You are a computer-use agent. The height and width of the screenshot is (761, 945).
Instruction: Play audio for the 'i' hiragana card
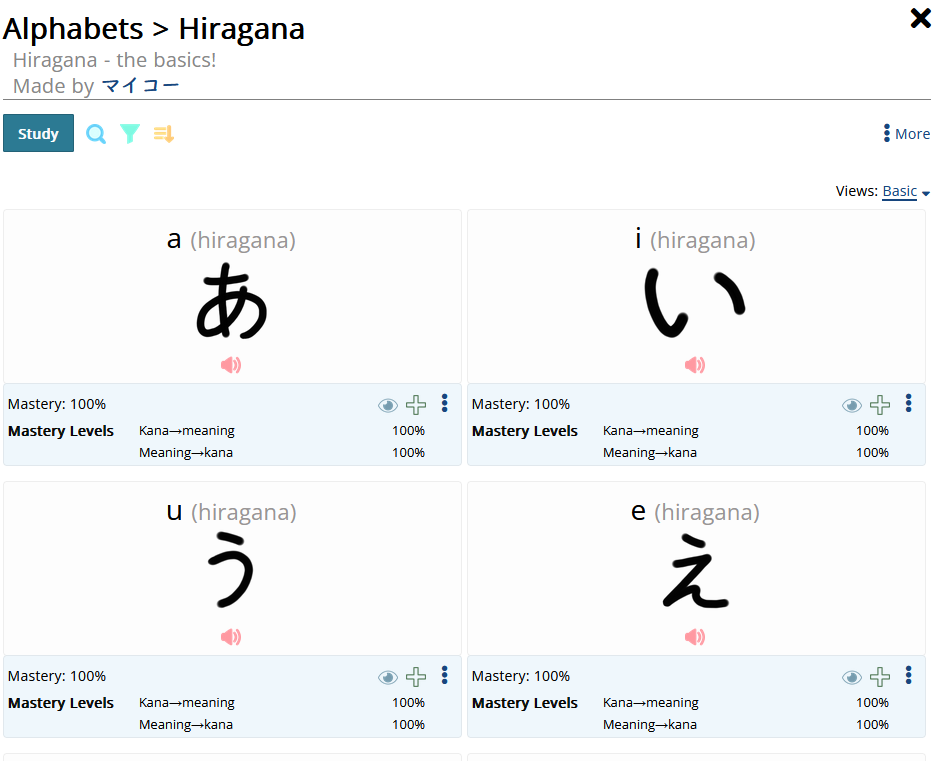(695, 365)
